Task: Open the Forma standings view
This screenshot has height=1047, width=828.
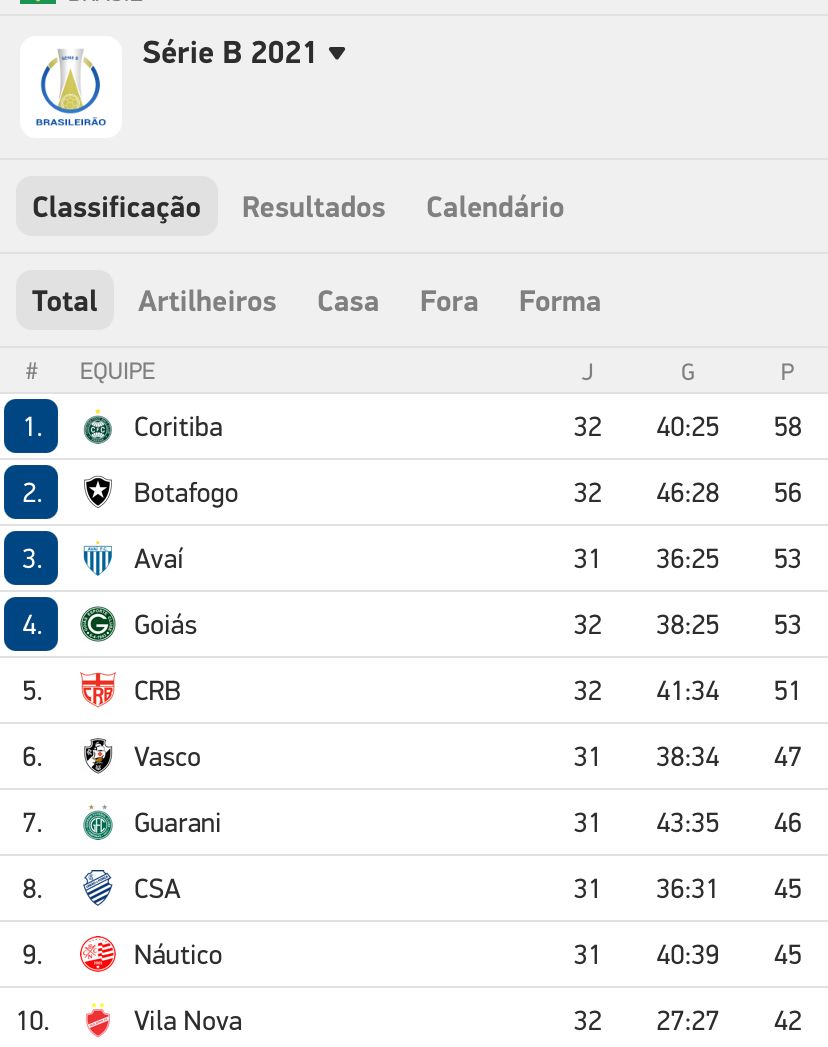Action: coord(560,301)
